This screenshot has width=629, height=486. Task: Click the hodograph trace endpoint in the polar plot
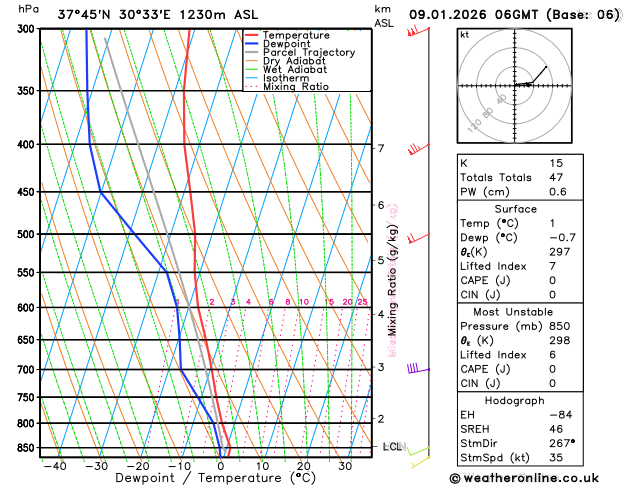[546, 67]
